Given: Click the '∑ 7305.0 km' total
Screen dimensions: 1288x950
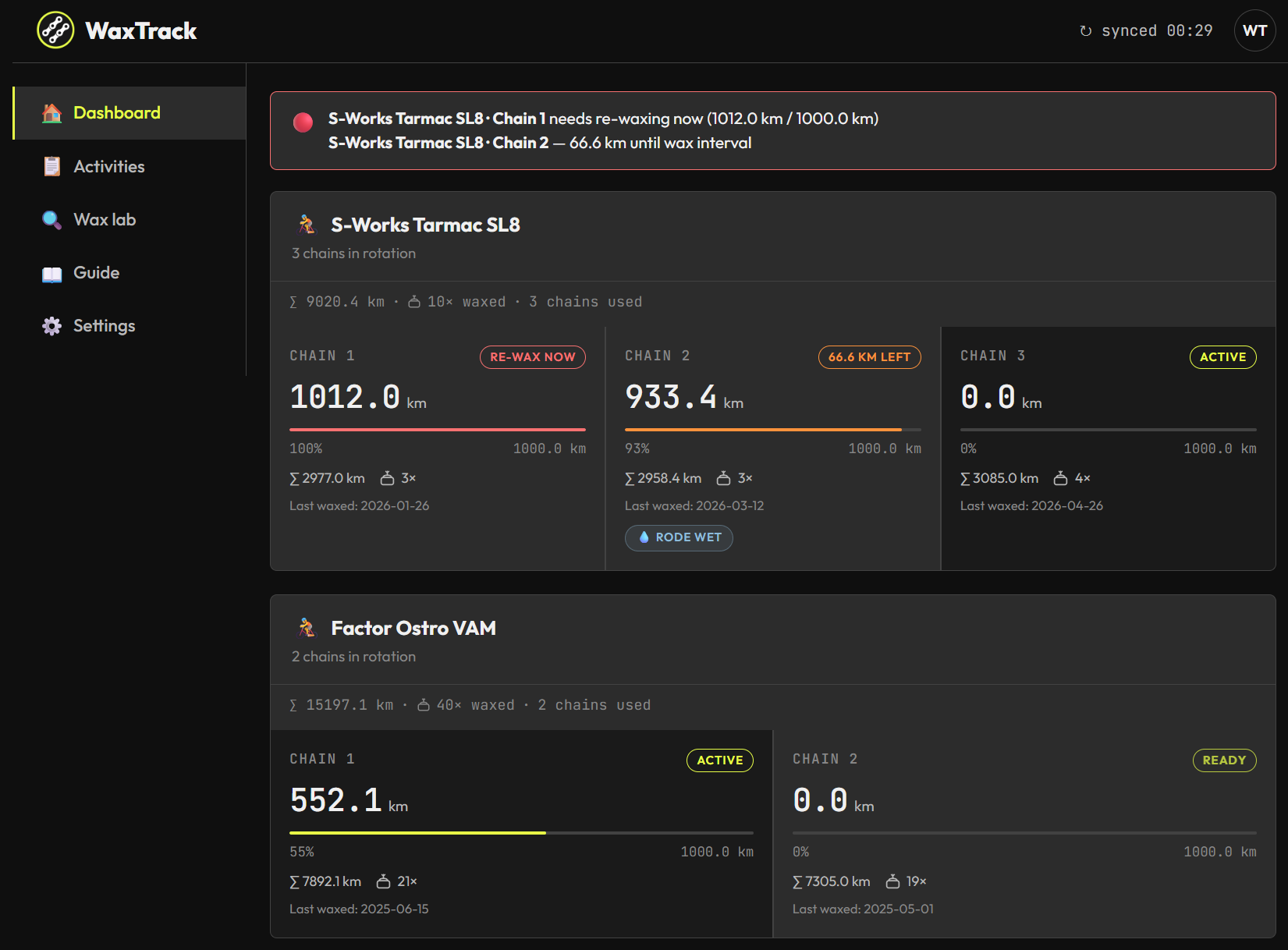Looking at the screenshot, I should pos(832,881).
